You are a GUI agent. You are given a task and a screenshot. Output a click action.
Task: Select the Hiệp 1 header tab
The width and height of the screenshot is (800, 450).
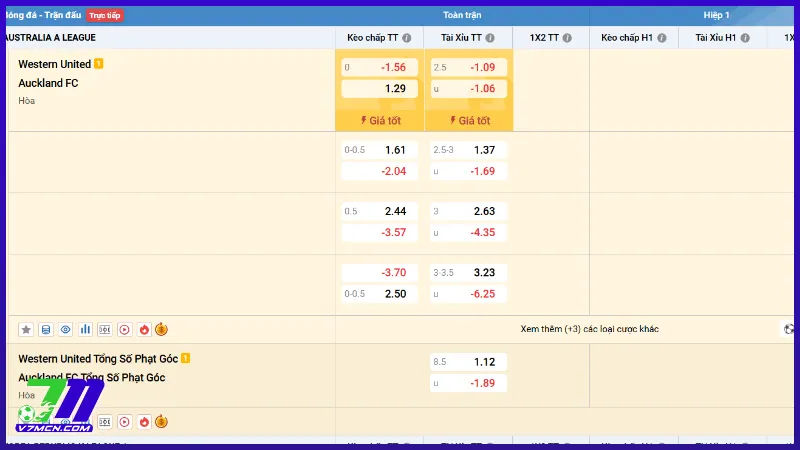click(x=716, y=15)
